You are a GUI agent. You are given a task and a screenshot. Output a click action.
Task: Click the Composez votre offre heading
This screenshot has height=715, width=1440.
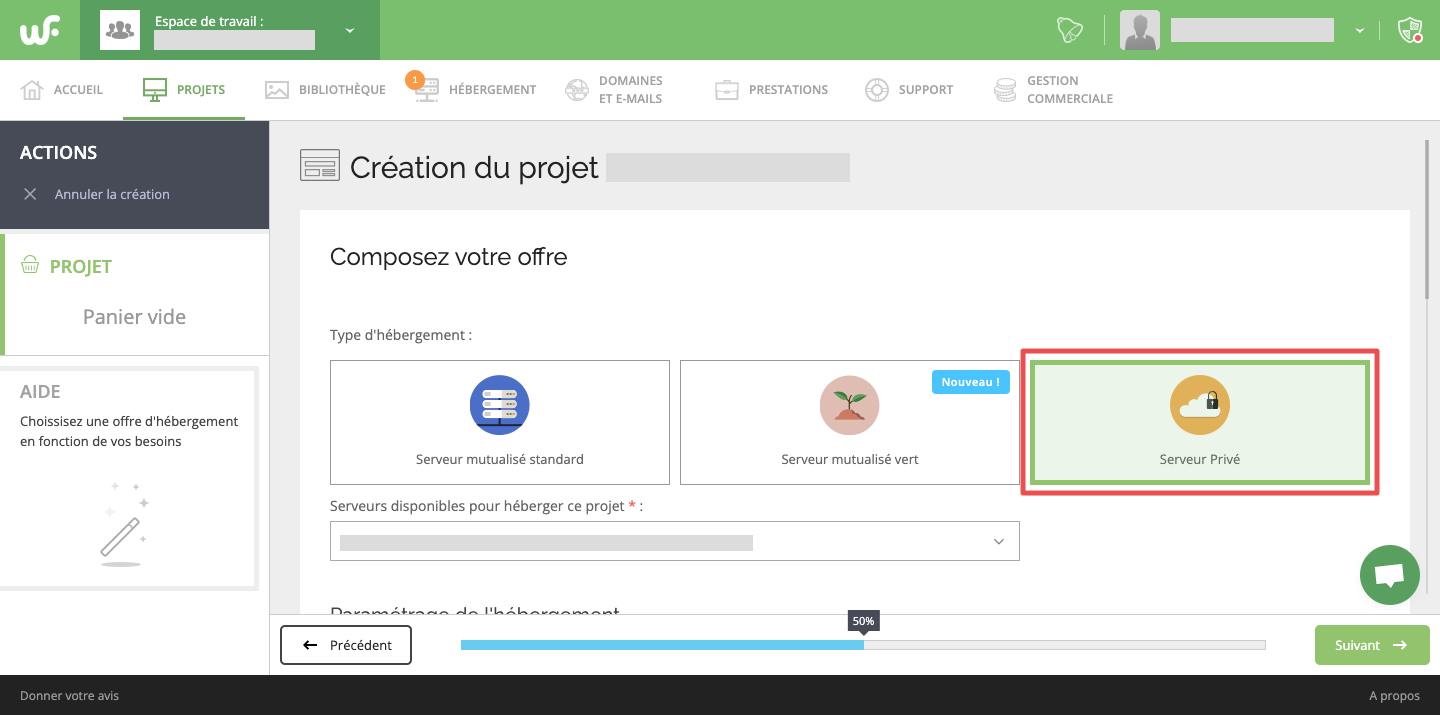coord(448,257)
